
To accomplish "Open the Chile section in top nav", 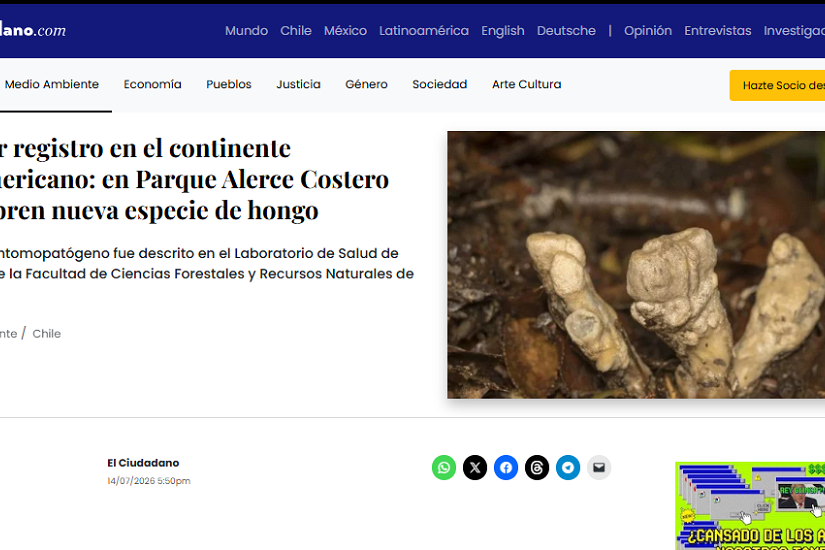I will point(296,31).
